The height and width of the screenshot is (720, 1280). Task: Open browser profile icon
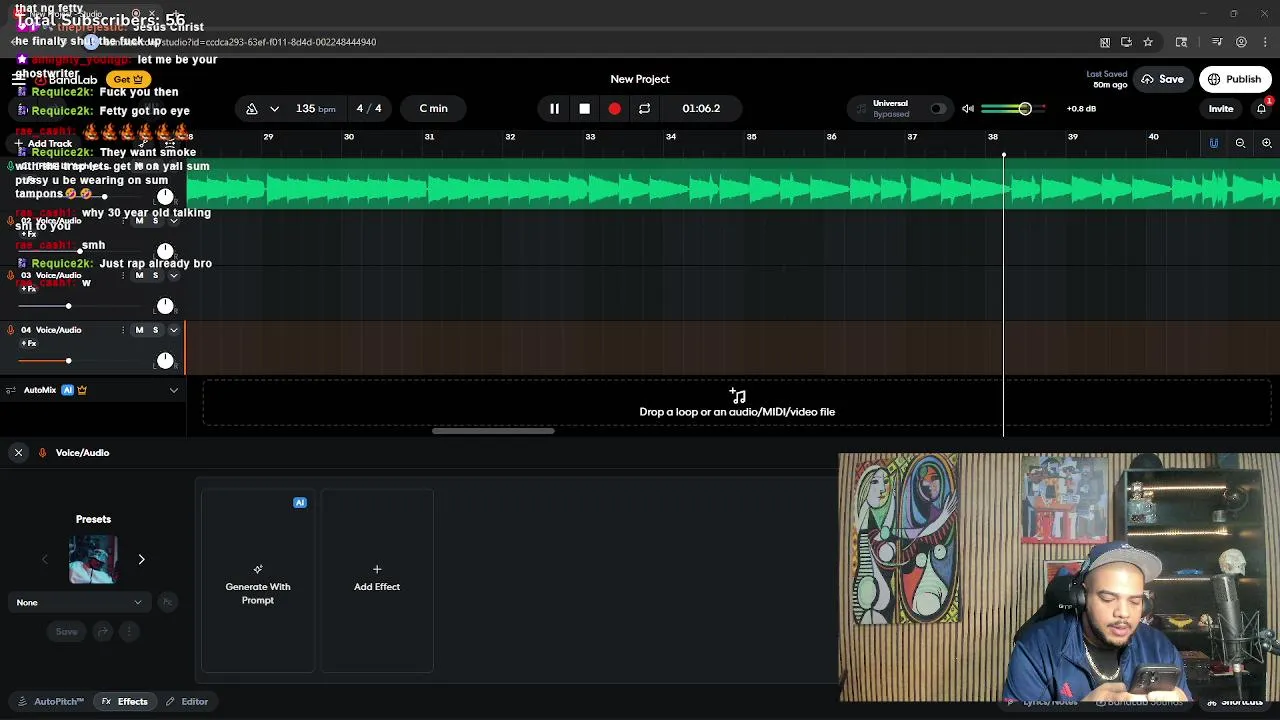click(x=1241, y=42)
